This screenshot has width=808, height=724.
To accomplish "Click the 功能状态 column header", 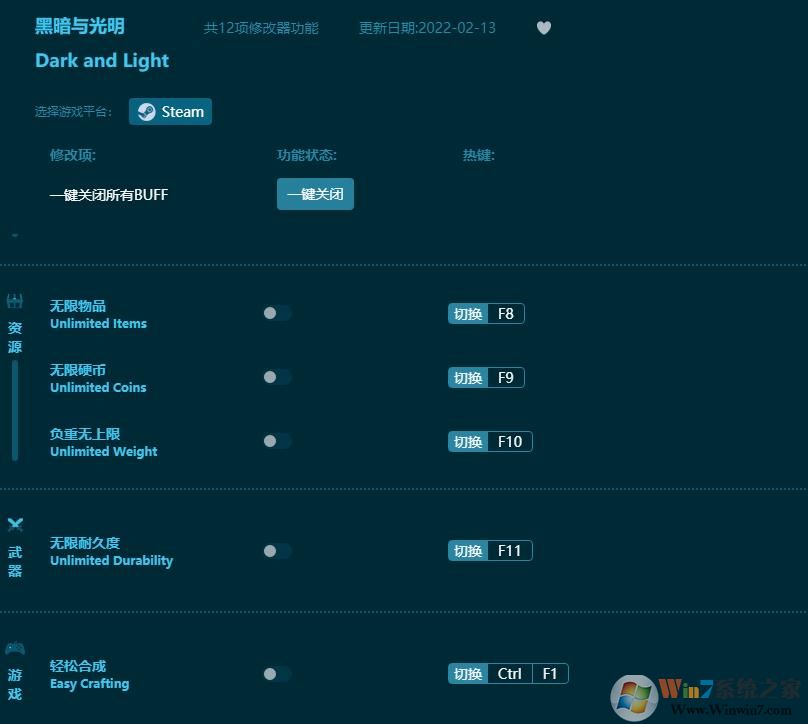I will pos(307,155).
